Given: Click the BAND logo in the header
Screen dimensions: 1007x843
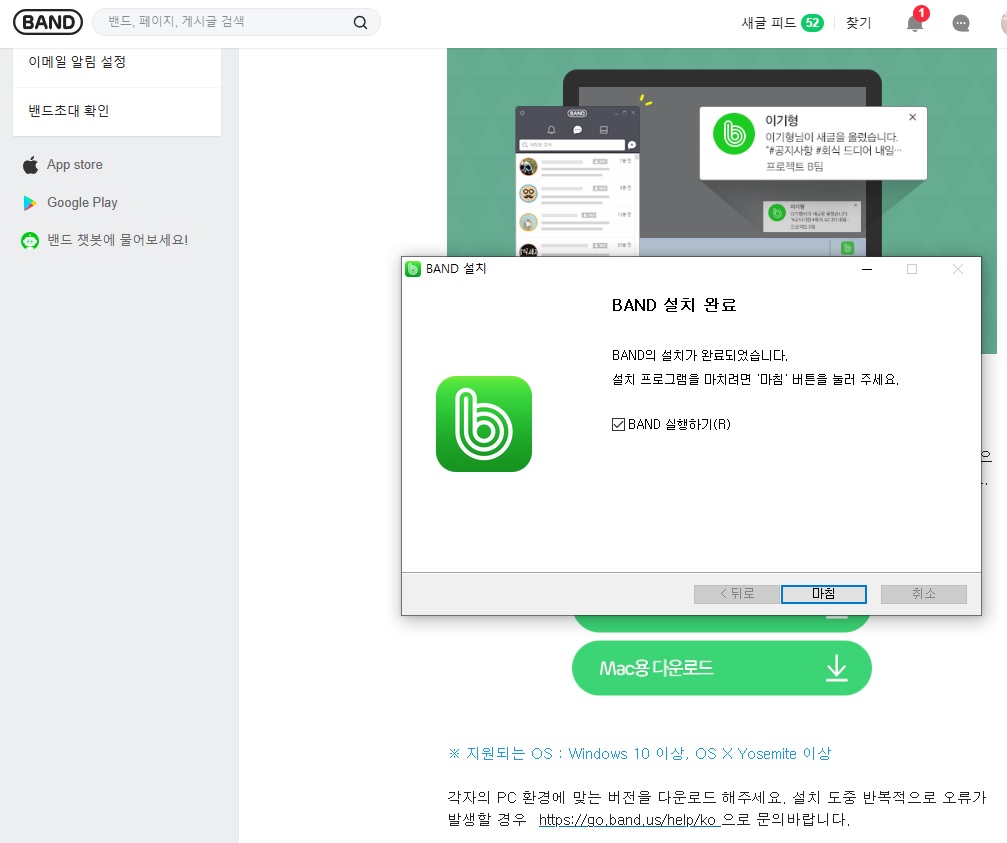Looking at the screenshot, I should [x=48, y=22].
